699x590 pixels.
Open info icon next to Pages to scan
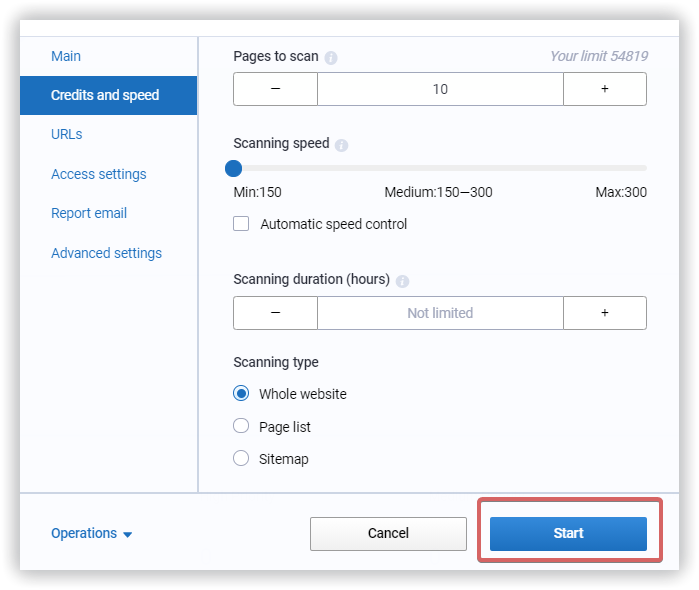click(331, 58)
